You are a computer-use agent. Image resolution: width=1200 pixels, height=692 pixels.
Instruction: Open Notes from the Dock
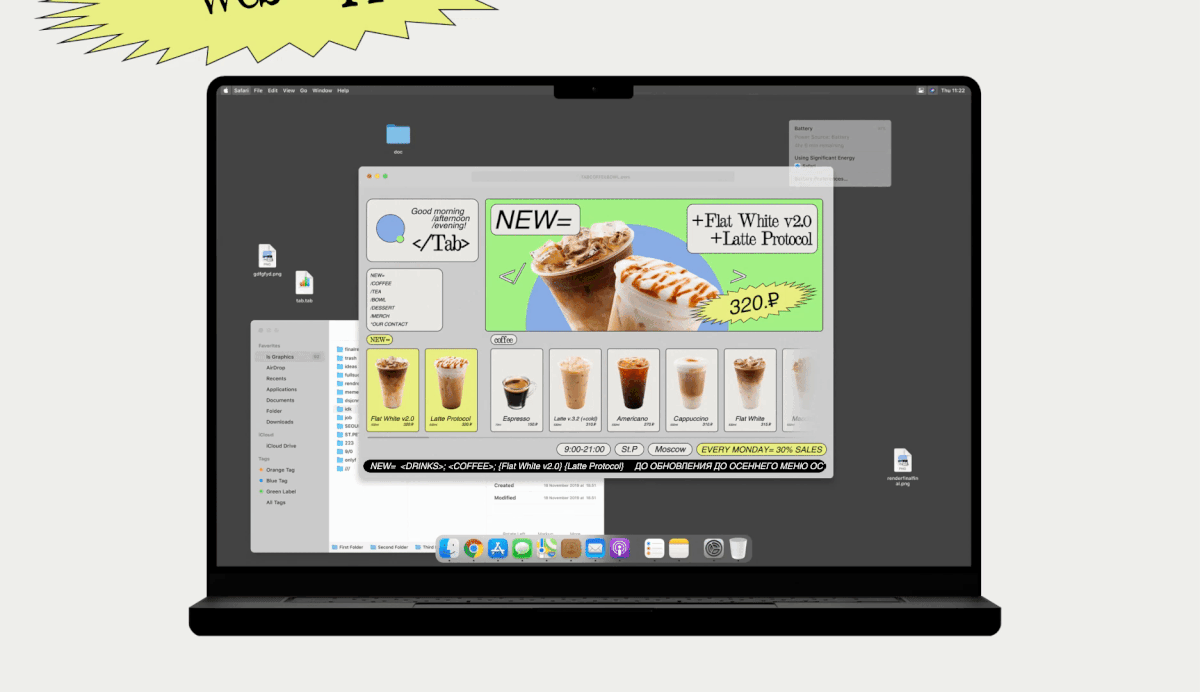679,548
